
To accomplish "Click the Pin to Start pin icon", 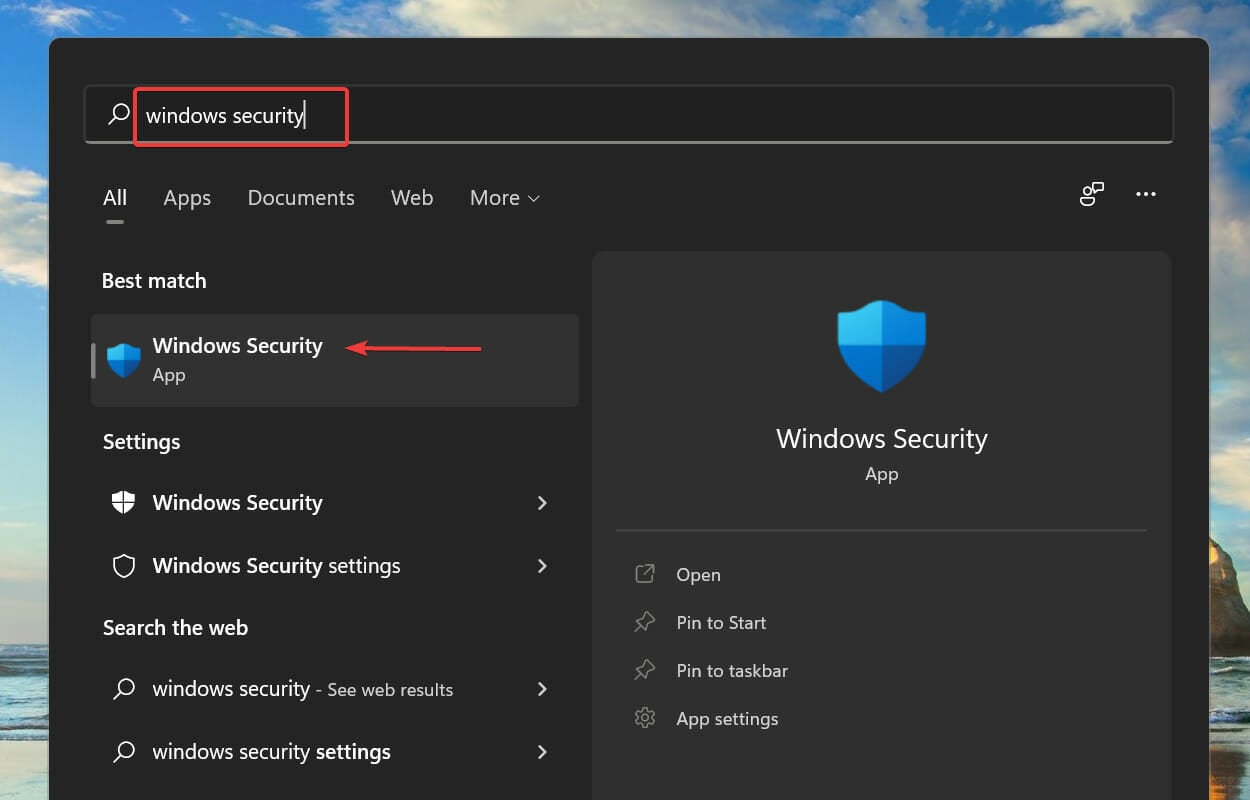I will pos(645,622).
